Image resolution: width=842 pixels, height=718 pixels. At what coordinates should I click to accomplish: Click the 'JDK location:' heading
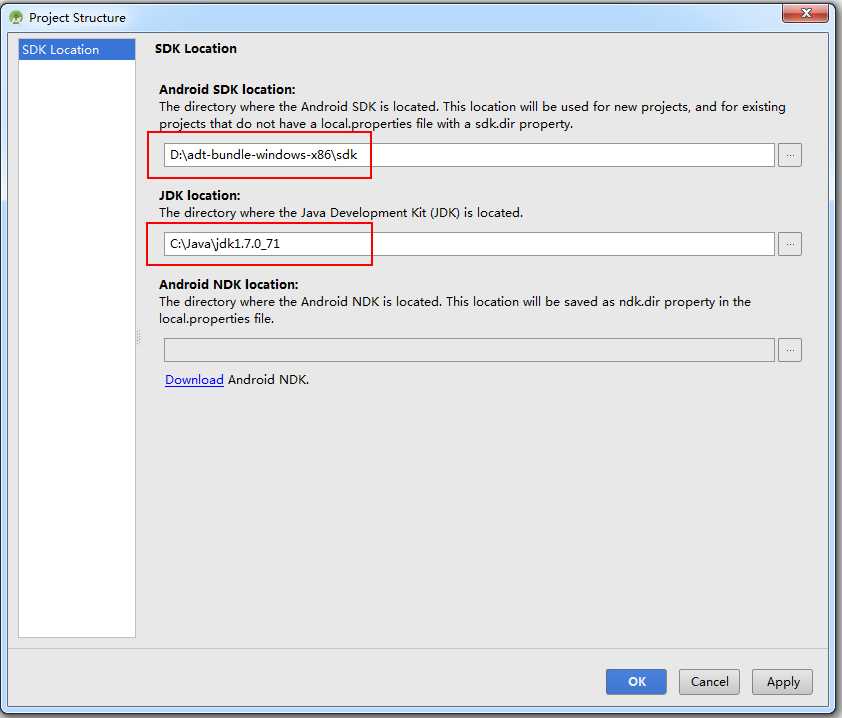click(200, 195)
